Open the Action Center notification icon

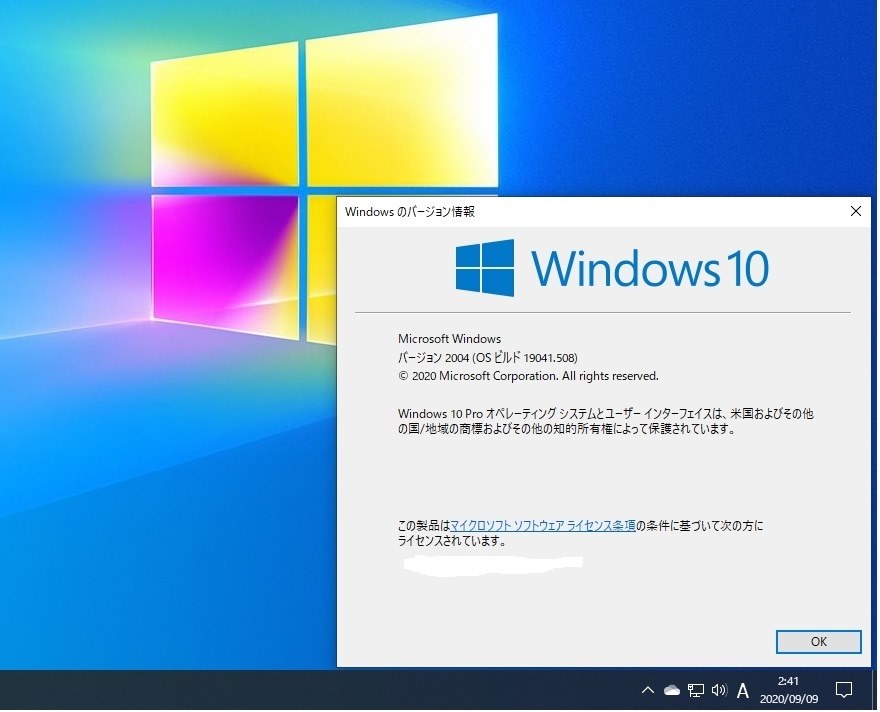coord(845,691)
